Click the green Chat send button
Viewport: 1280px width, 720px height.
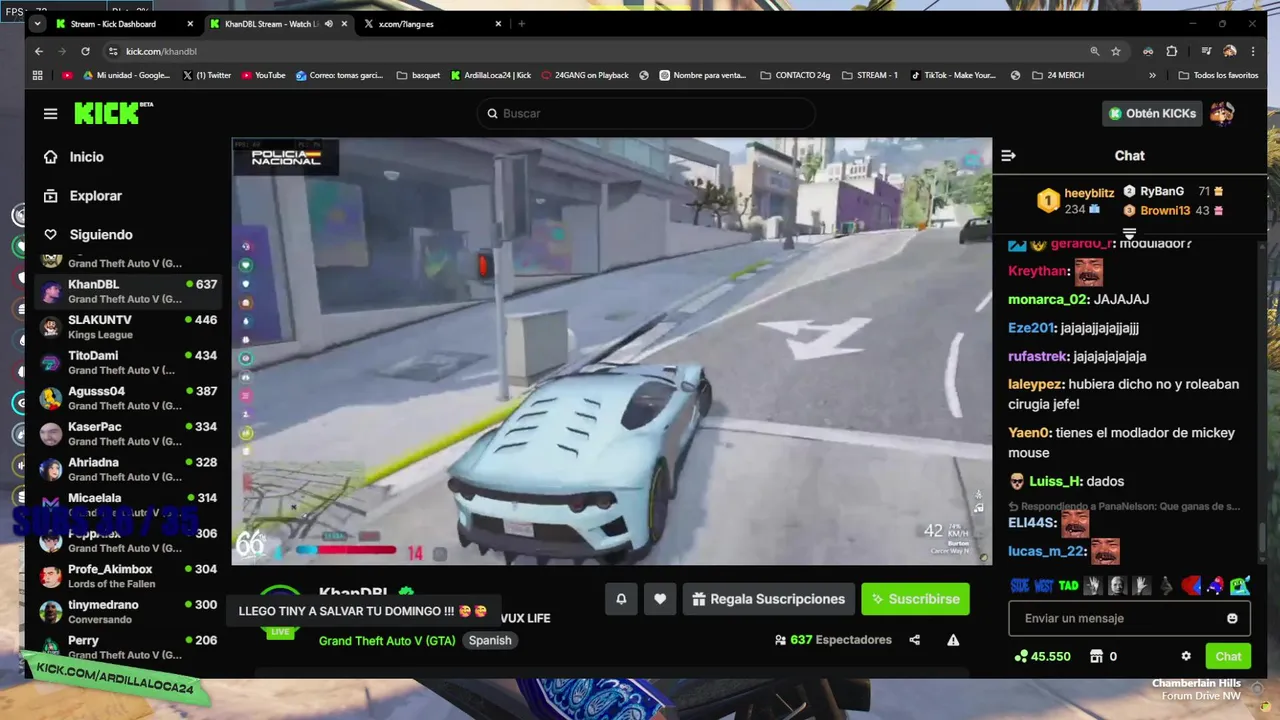[x=1228, y=656]
